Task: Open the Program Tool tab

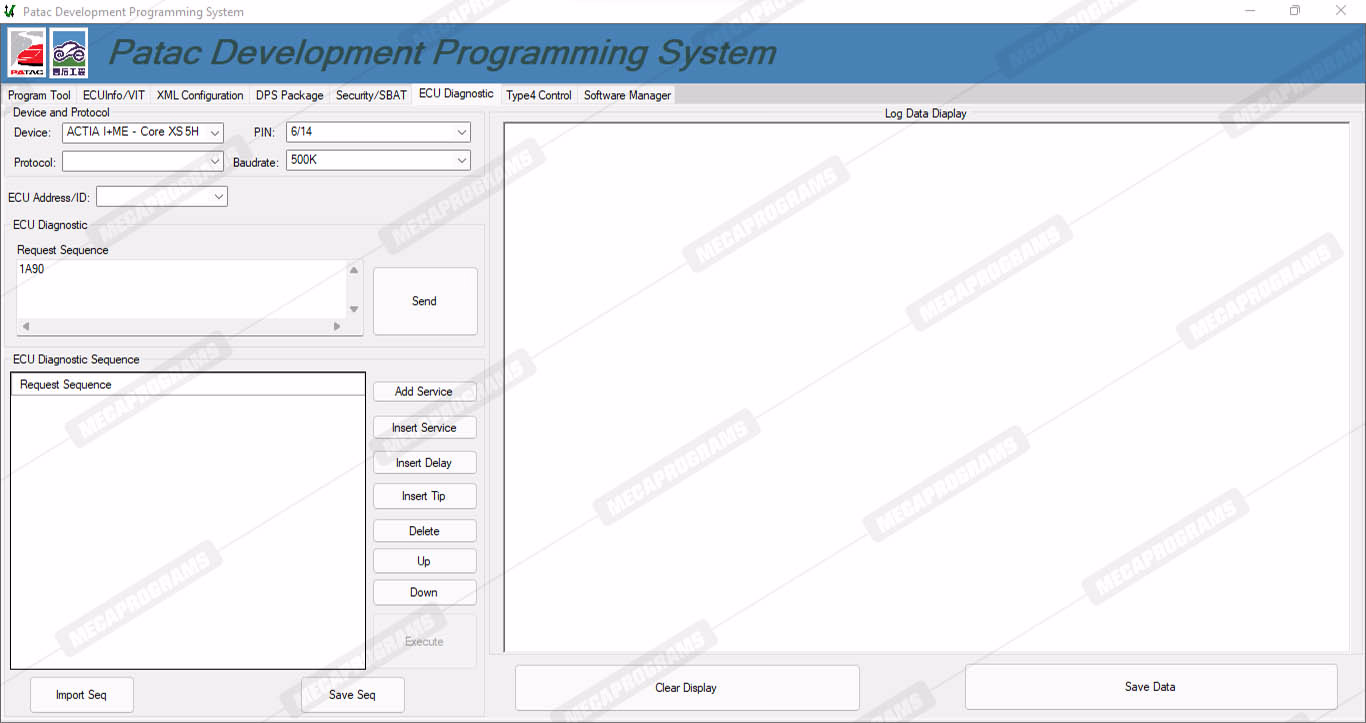Action: pos(40,95)
